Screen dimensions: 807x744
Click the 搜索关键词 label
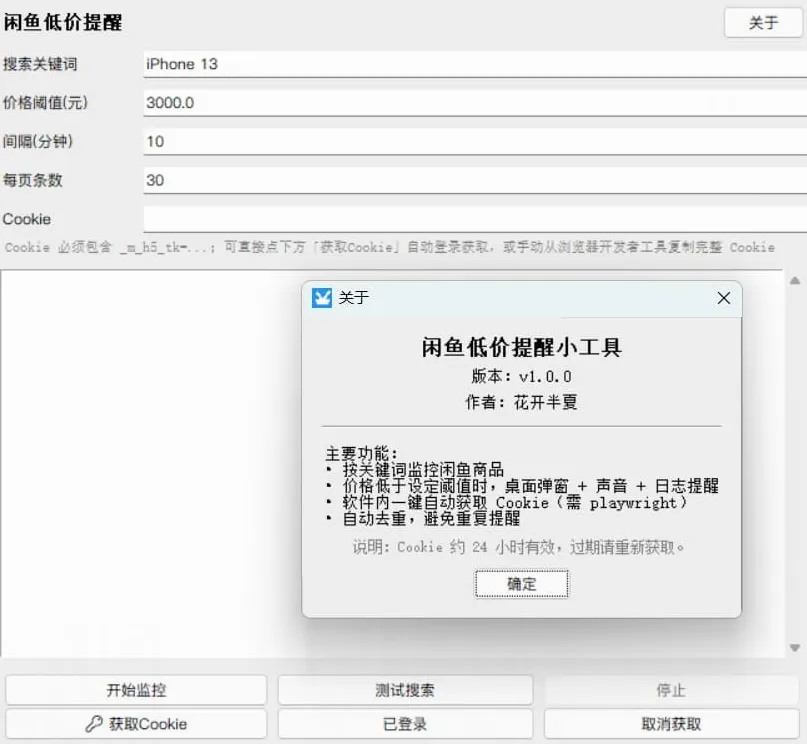[40, 64]
